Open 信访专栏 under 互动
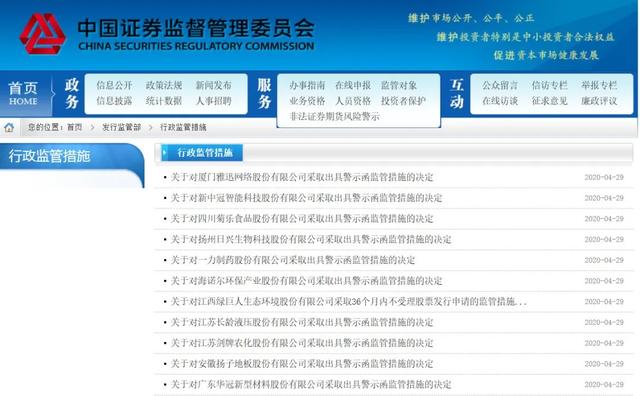 coord(550,85)
